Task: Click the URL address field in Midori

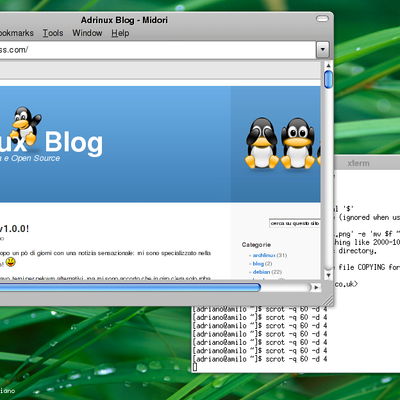Action: (157, 50)
